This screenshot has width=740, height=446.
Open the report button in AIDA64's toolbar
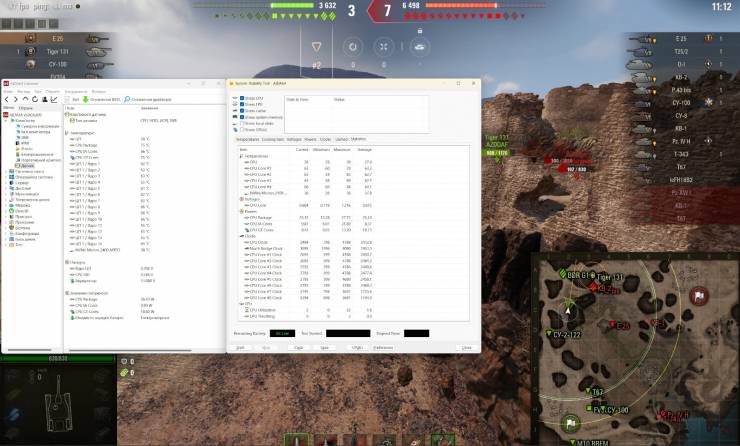point(72,100)
